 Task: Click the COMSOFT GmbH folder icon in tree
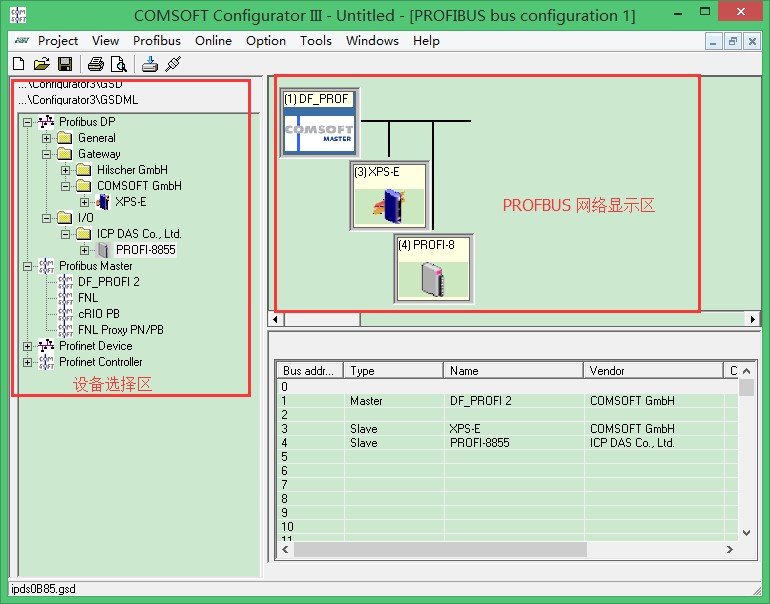coord(84,186)
